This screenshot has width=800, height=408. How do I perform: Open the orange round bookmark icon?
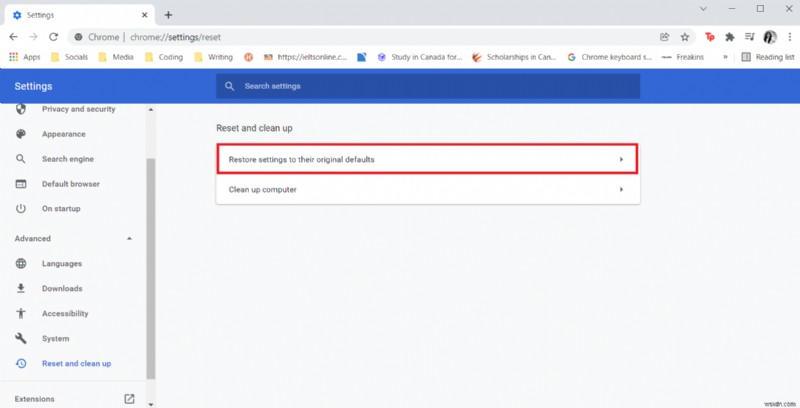click(248, 57)
